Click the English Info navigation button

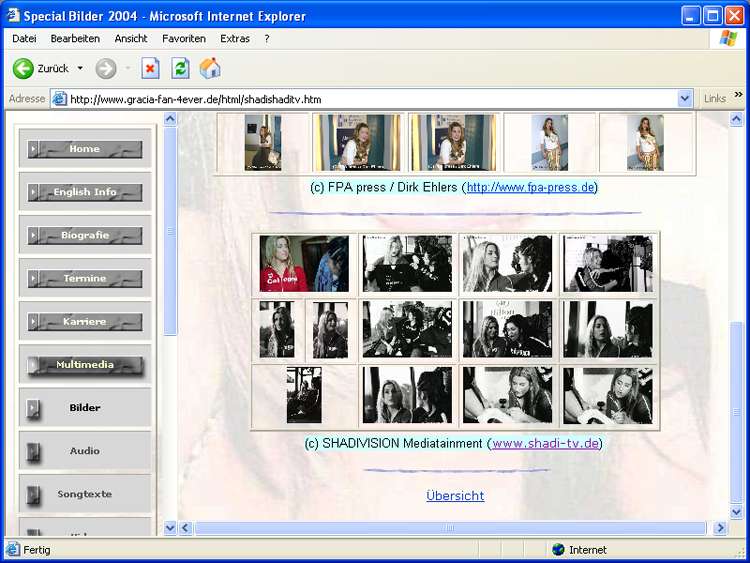pos(85,192)
